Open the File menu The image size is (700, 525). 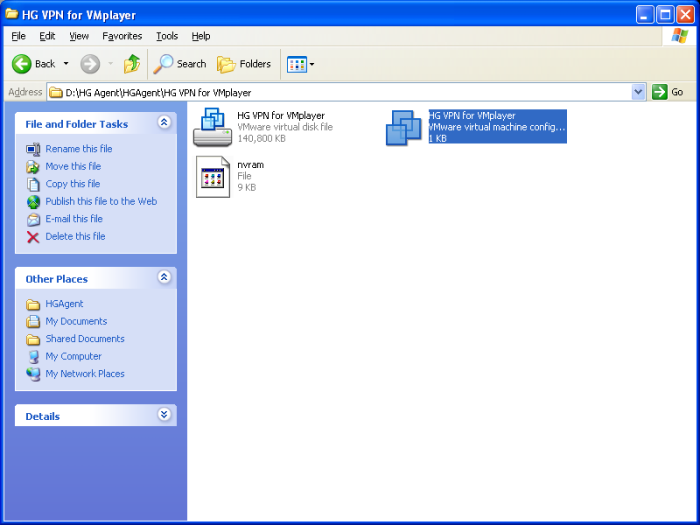(18, 36)
